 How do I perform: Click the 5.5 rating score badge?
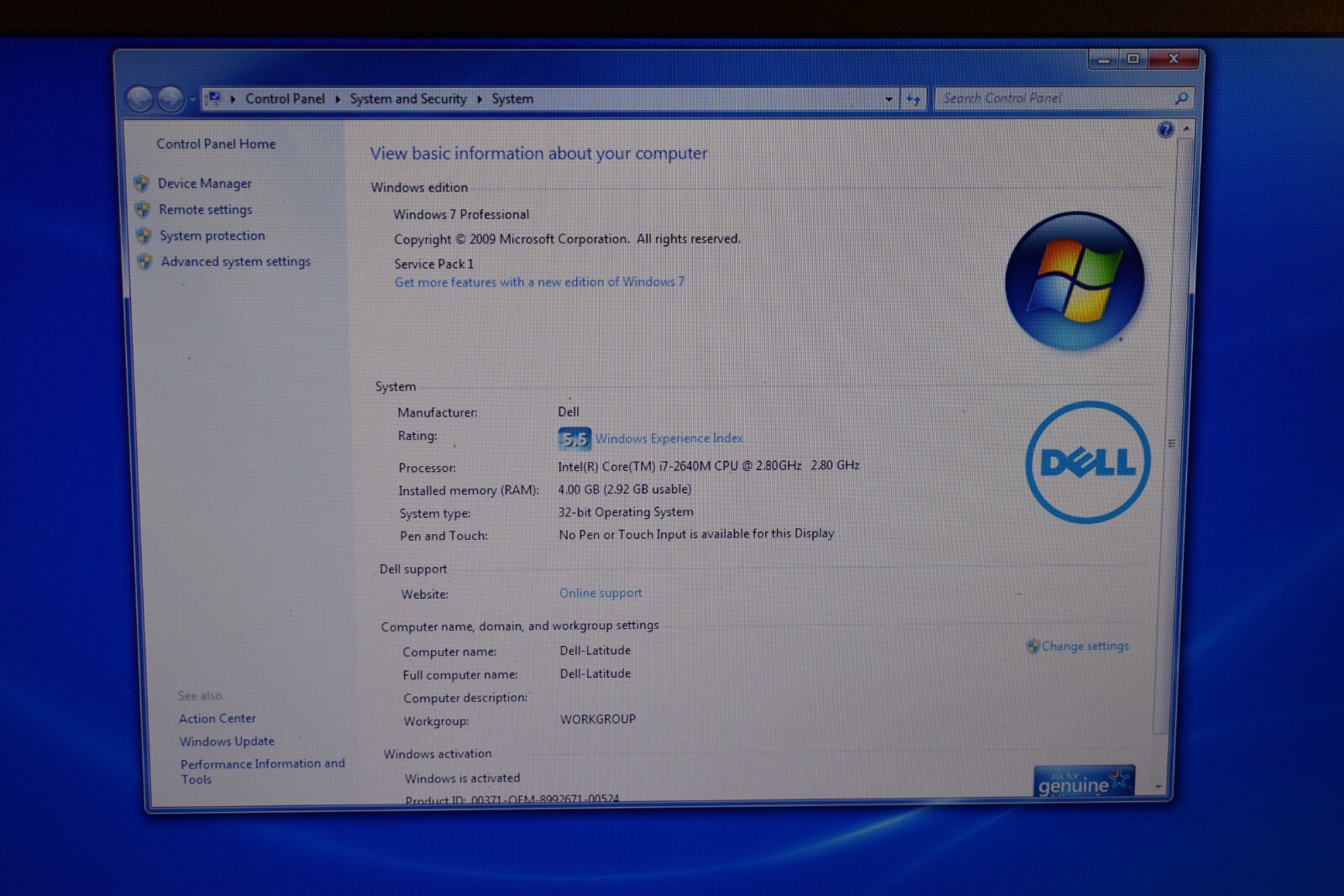[x=575, y=439]
